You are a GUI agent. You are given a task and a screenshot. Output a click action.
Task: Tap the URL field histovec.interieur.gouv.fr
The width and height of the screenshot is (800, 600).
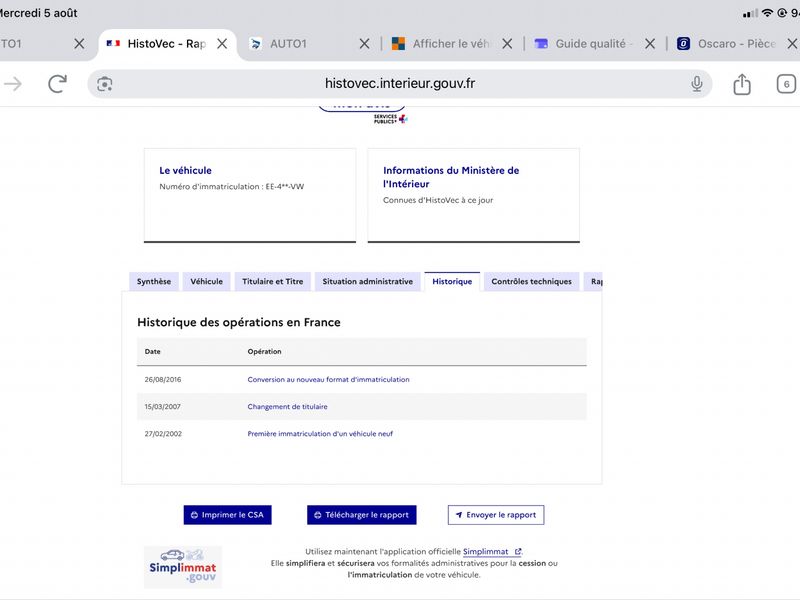pos(400,84)
